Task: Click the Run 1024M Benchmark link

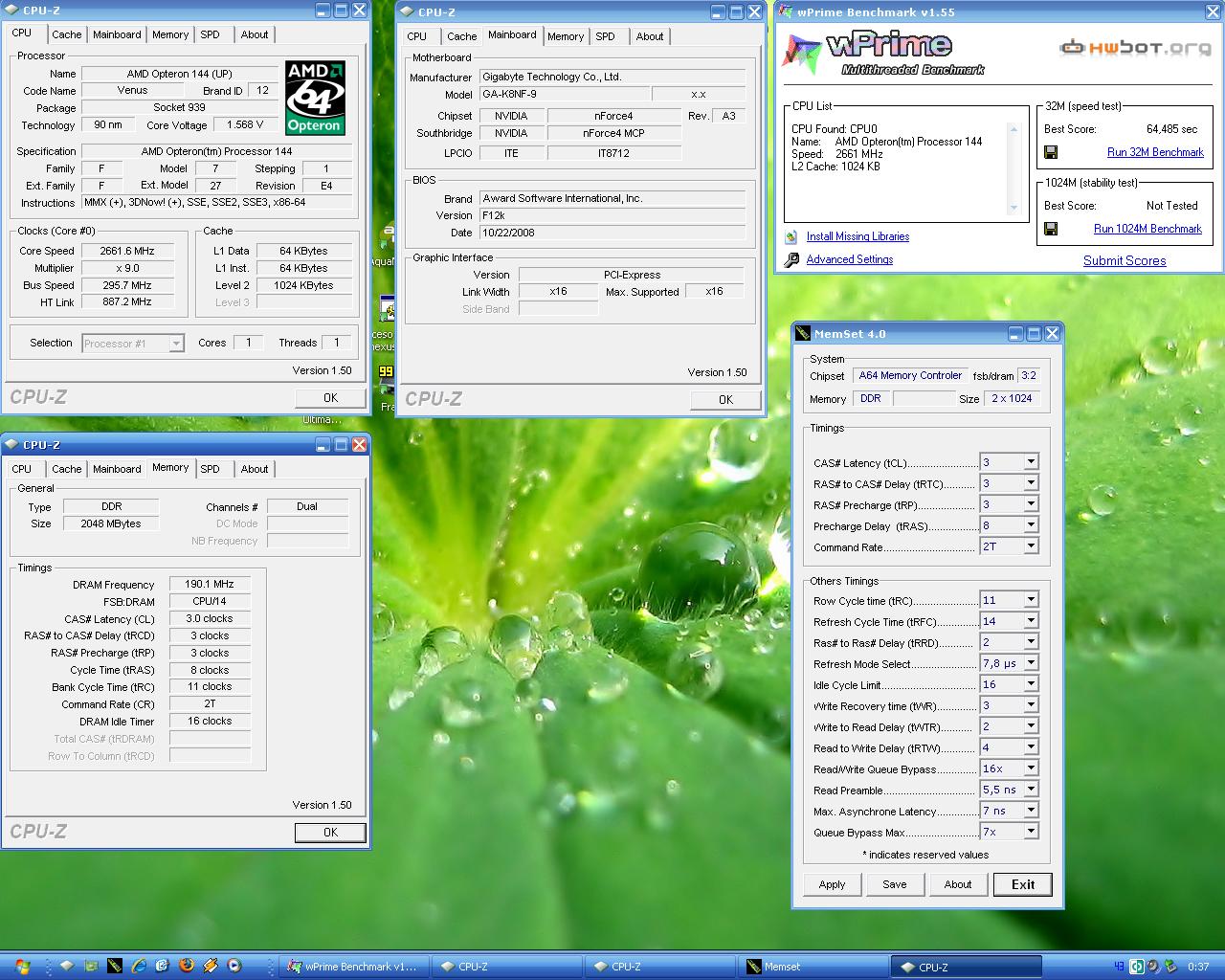Action: [1147, 229]
